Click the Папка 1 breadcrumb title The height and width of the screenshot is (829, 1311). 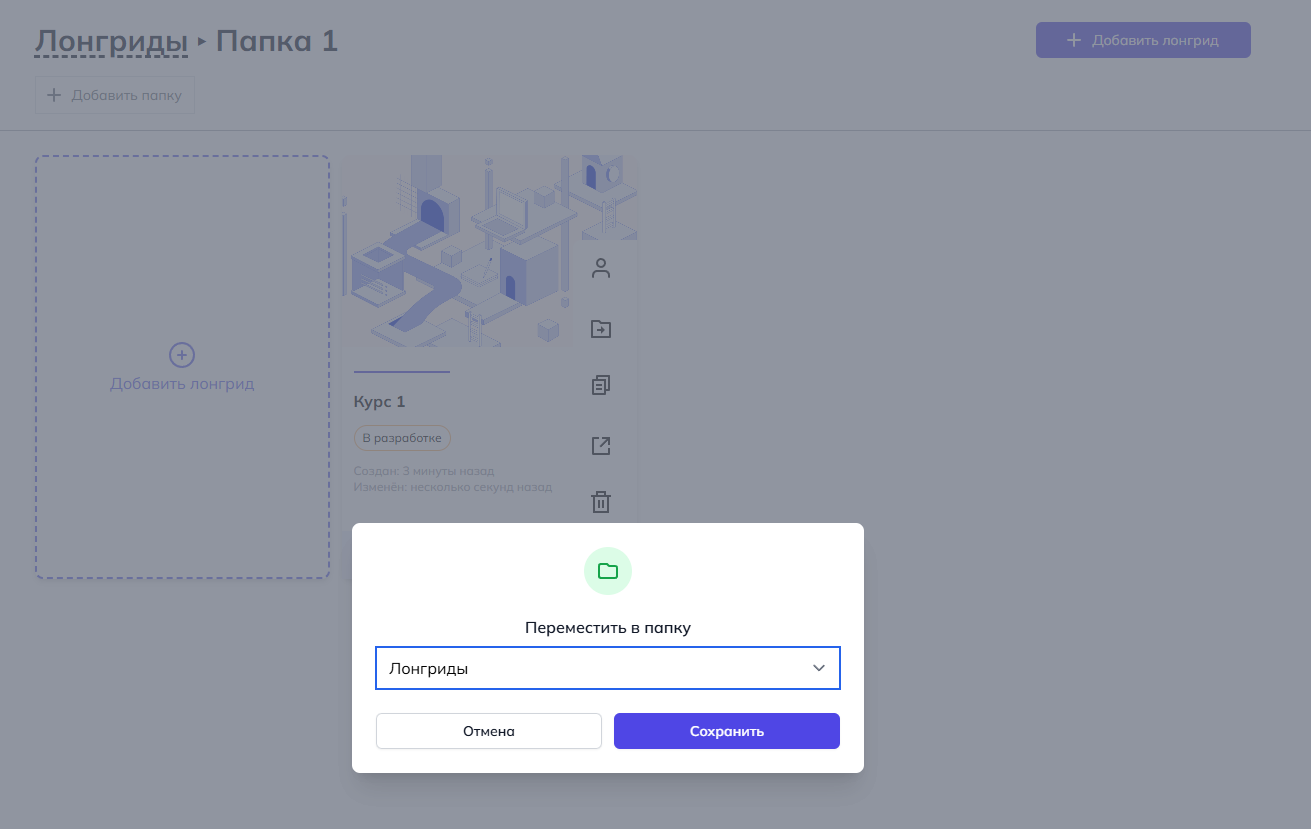(x=277, y=41)
